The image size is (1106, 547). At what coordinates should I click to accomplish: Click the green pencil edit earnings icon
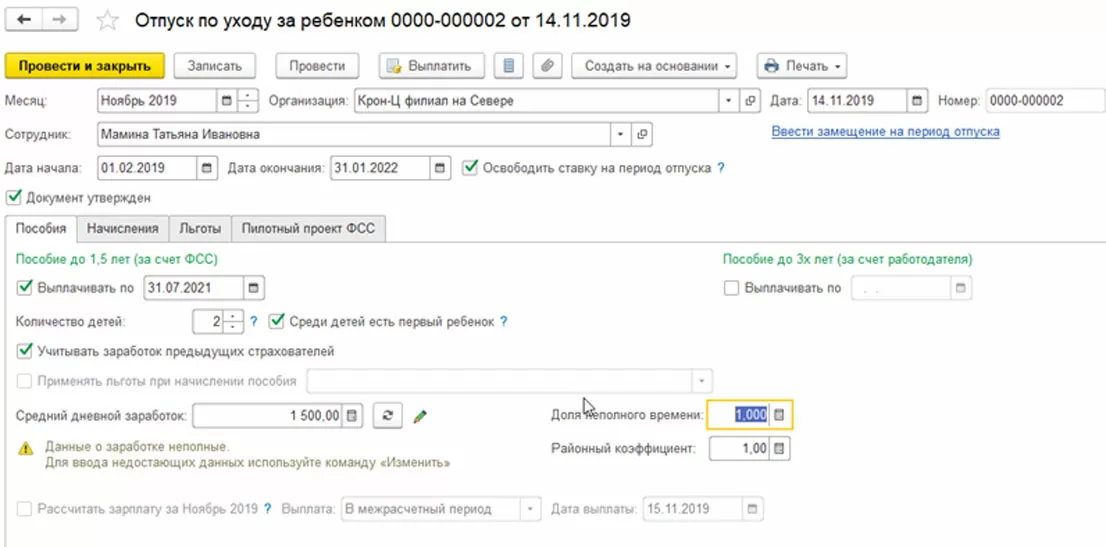420,416
